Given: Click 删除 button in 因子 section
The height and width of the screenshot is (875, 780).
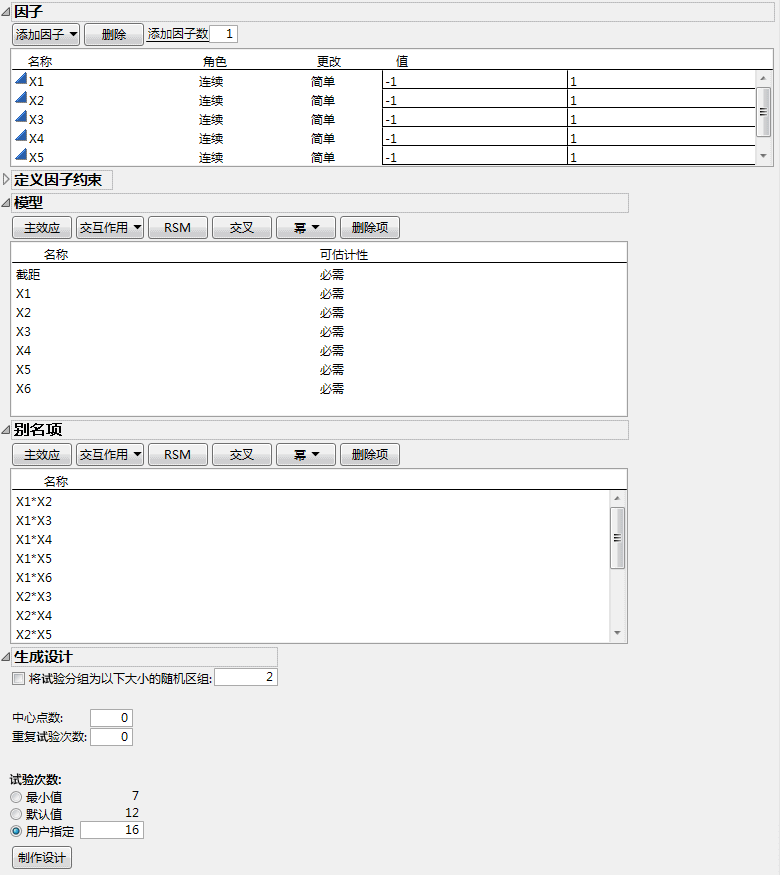Looking at the screenshot, I should click(114, 35).
